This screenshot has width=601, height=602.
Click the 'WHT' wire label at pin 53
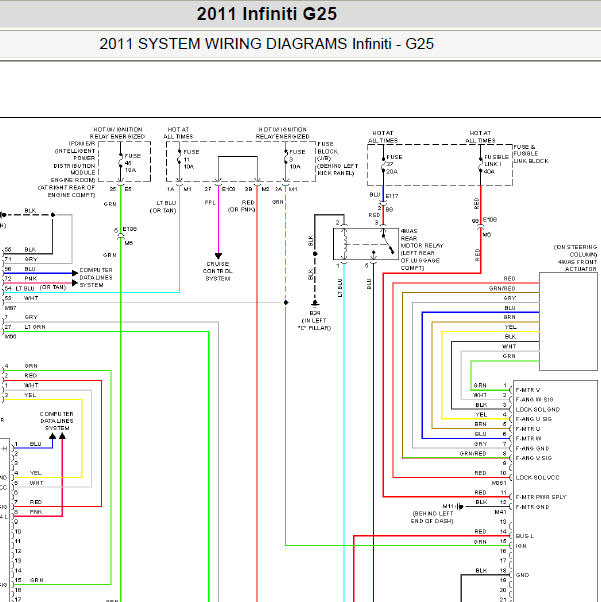pos(31,298)
